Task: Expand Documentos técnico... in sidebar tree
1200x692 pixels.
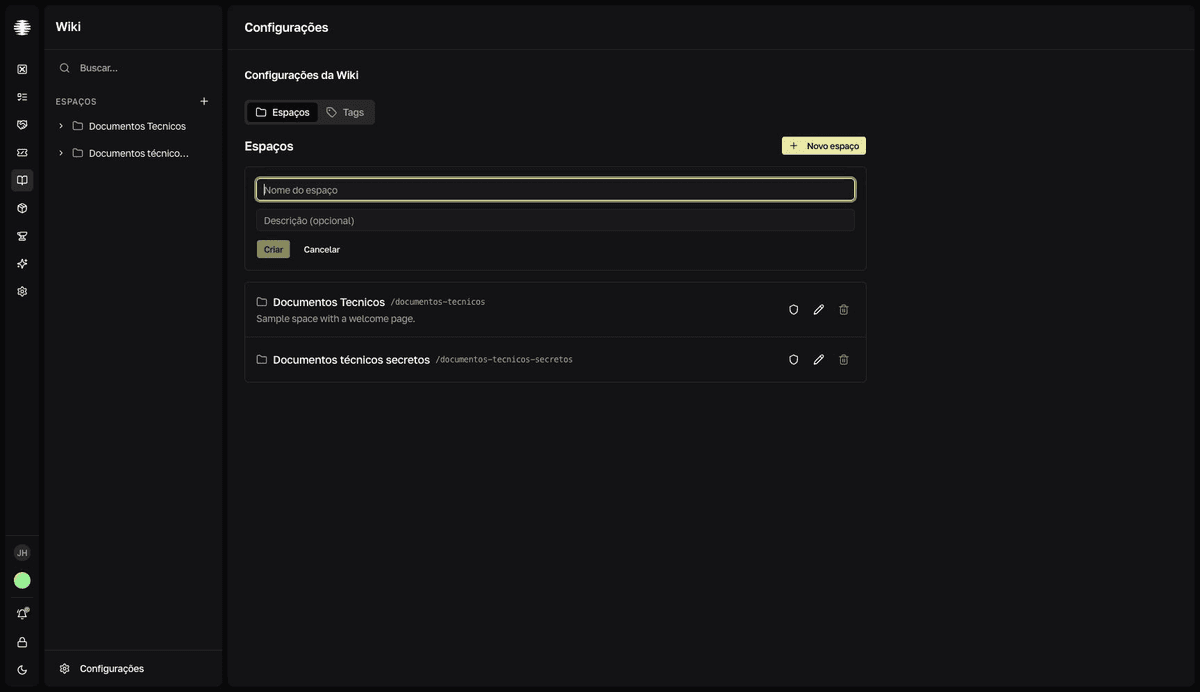Action: [x=61, y=153]
